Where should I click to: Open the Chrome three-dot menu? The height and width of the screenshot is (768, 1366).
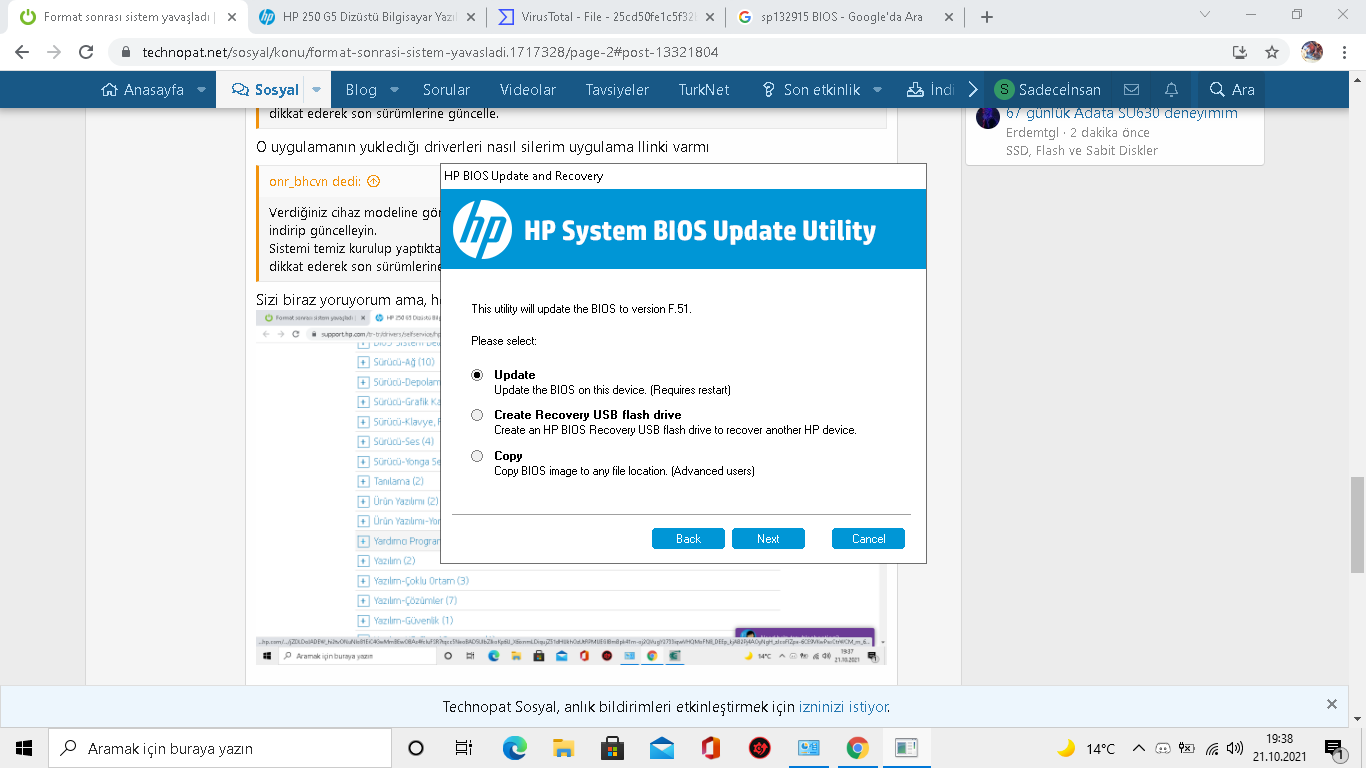pyautogui.click(x=1343, y=52)
